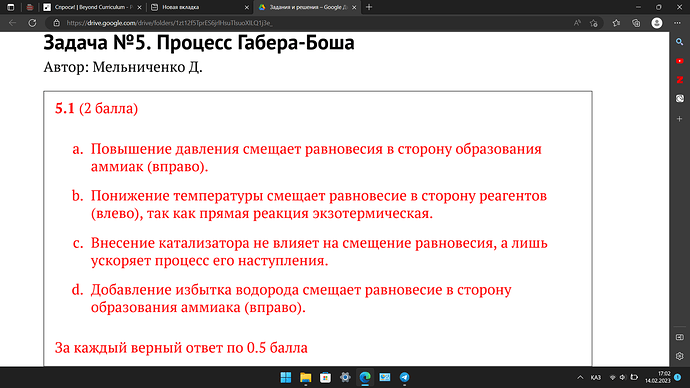This screenshot has width=690, height=388.
Task: Open the white round sidebar app icon
Action: pyautogui.click(x=679, y=99)
